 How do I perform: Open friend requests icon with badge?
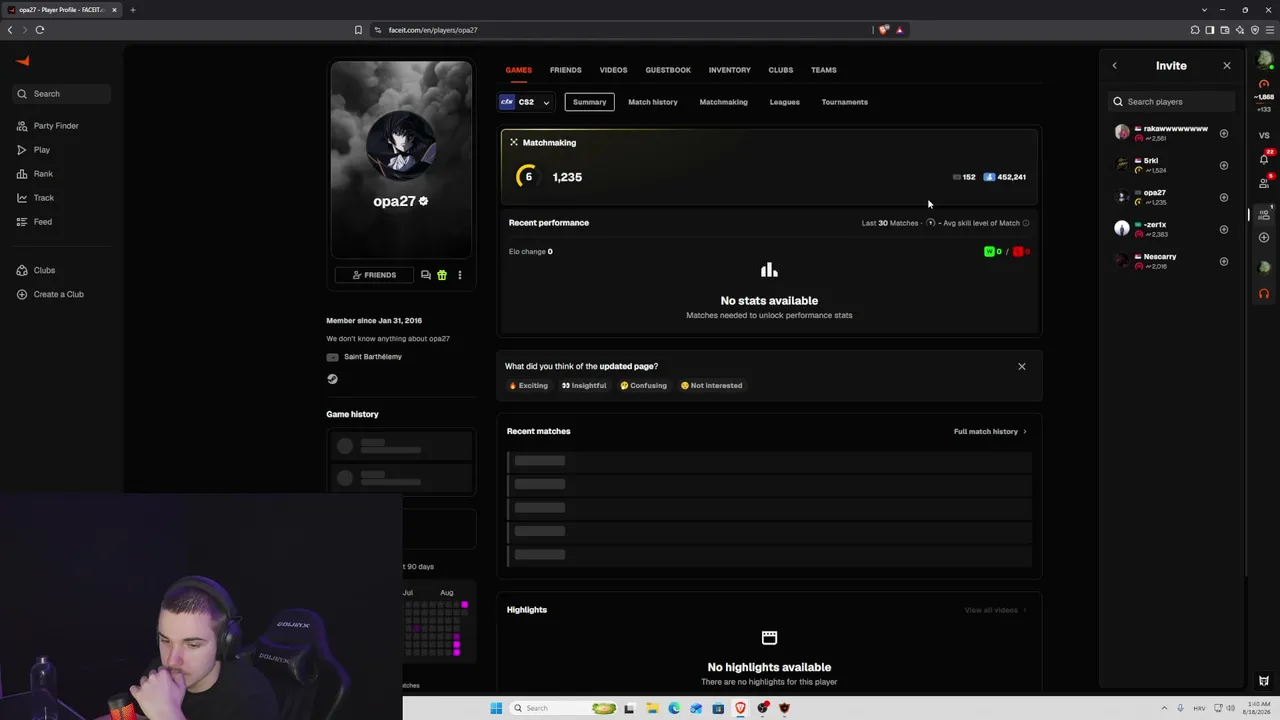[x=1264, y=182]
